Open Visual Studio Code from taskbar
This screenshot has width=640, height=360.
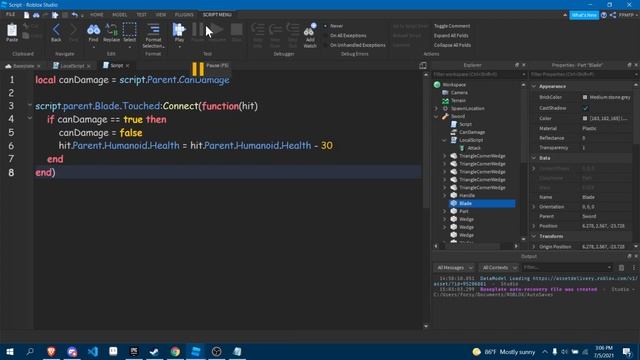(93, 351)
